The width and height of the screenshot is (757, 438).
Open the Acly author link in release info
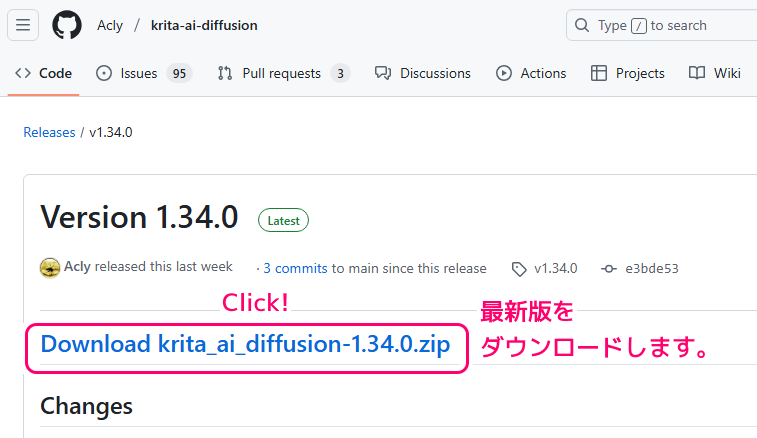pyautogui.click(x=77, y=267)
